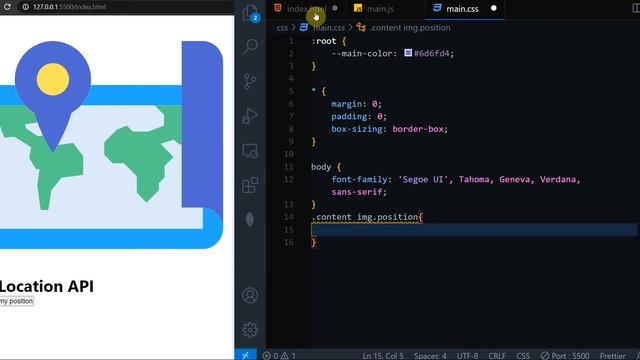Click the map illustration image
The width and height of the screenshot is (640, 360).
(111, 144)
